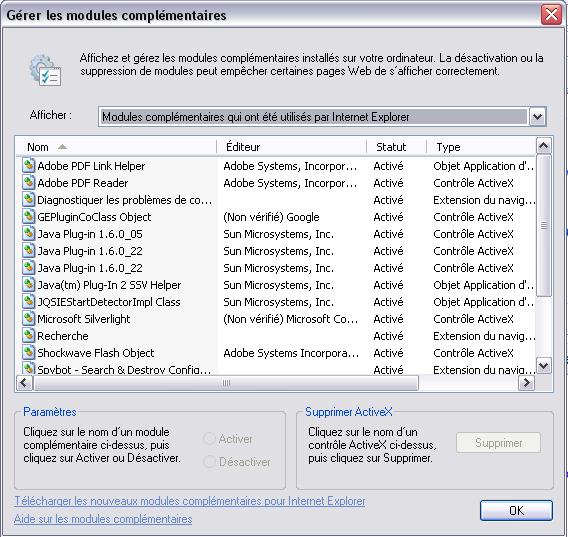
Task: Select the Activer radio button
Action: pyautogui.click(x=209, y=439)
